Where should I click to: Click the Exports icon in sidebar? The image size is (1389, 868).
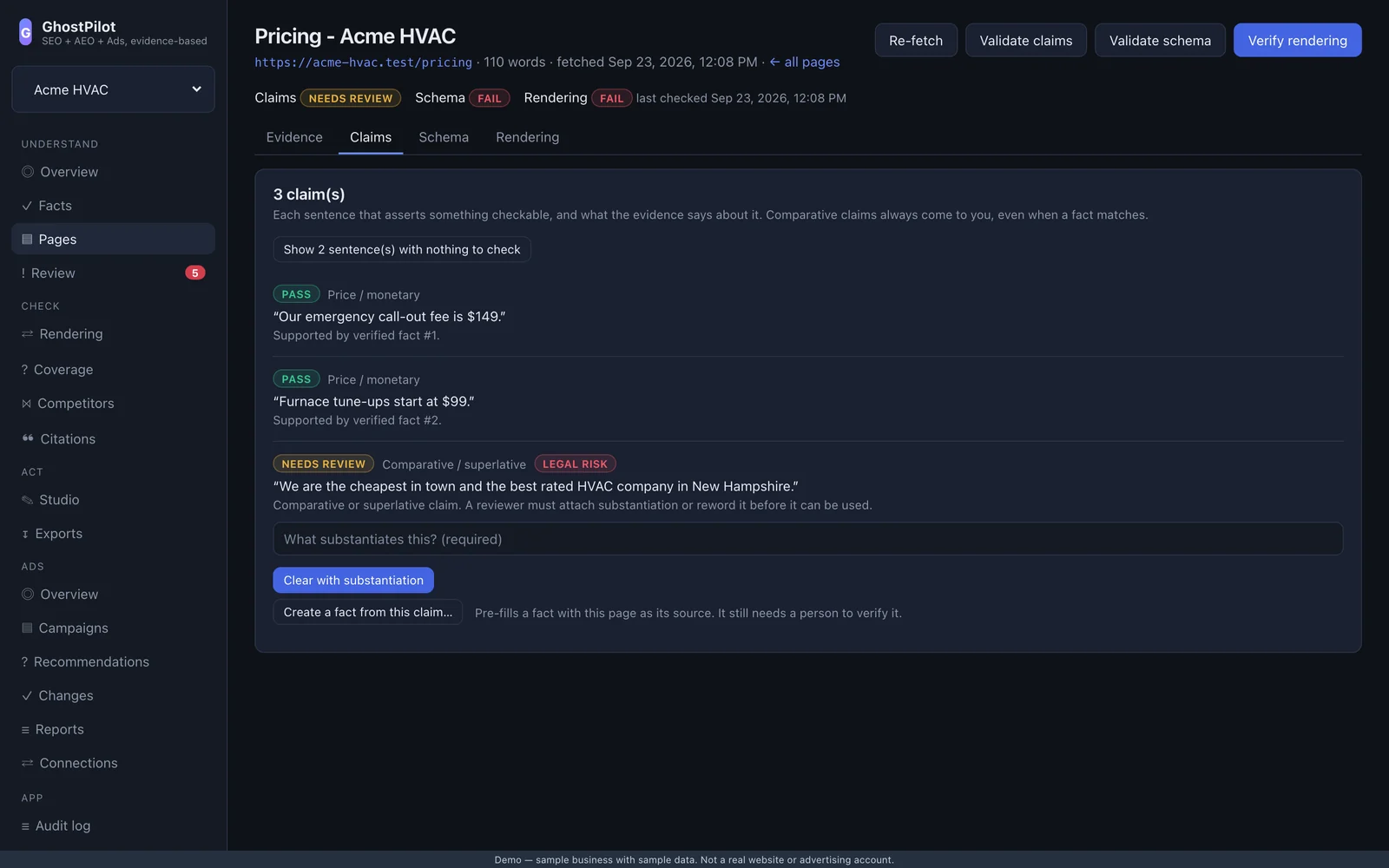pos(25,534)
